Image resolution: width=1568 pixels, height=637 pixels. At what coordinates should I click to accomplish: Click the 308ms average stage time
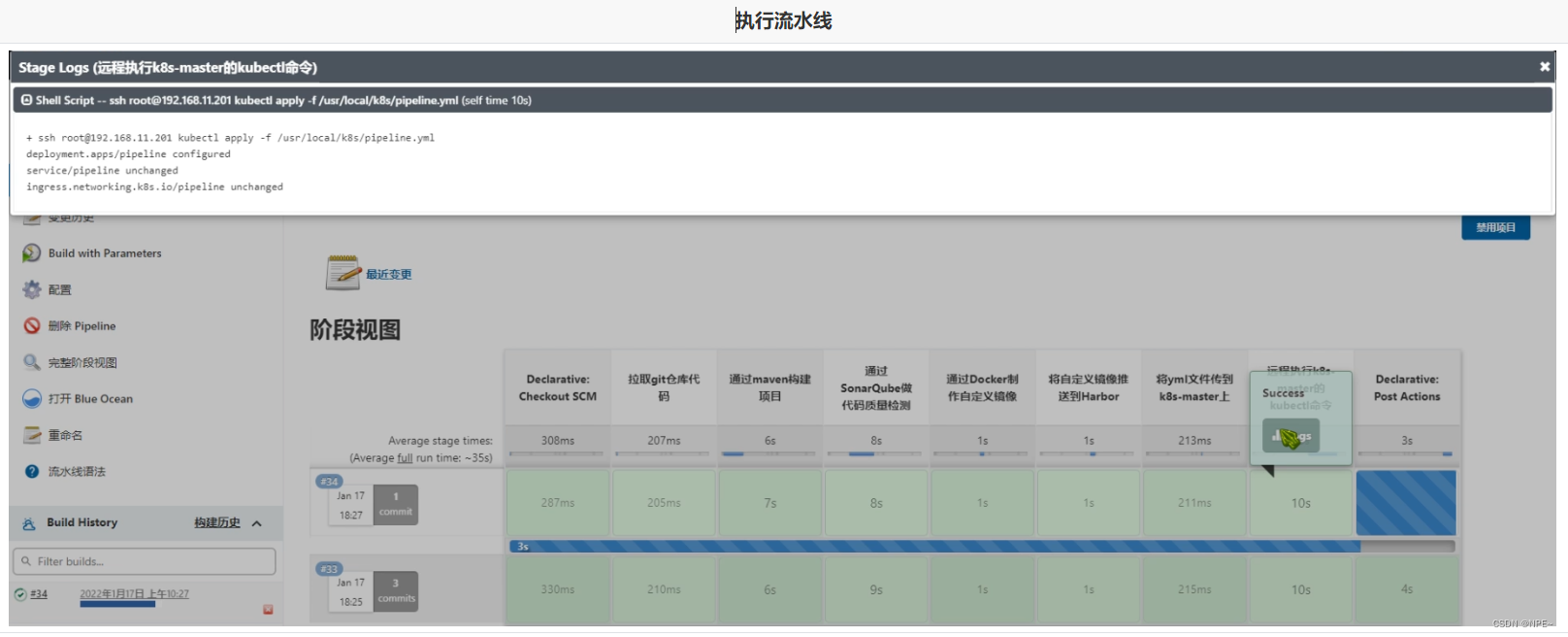[558, 441]
